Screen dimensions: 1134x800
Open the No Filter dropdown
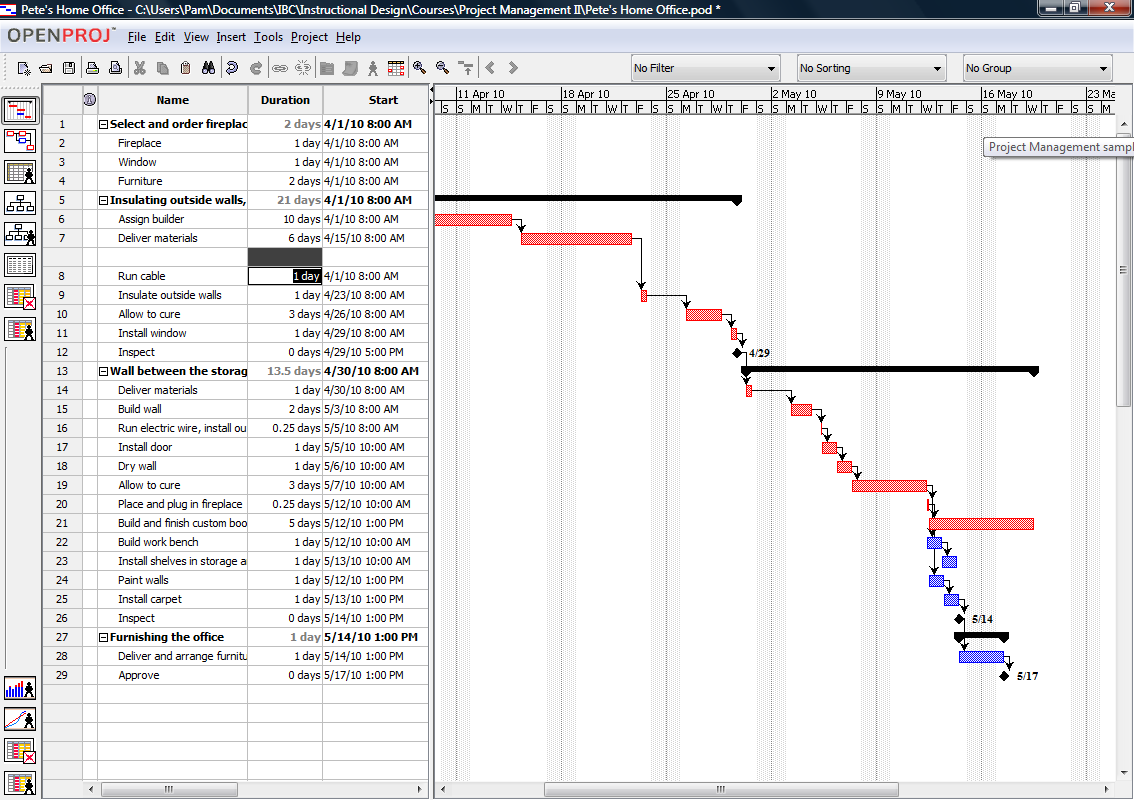pyautogui.click(x=705, y=68)
